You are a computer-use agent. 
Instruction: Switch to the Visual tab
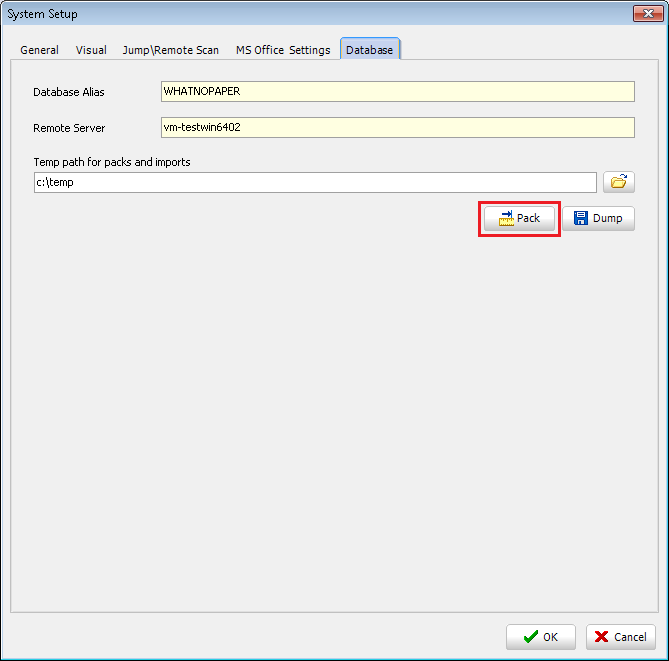point(91,50)
